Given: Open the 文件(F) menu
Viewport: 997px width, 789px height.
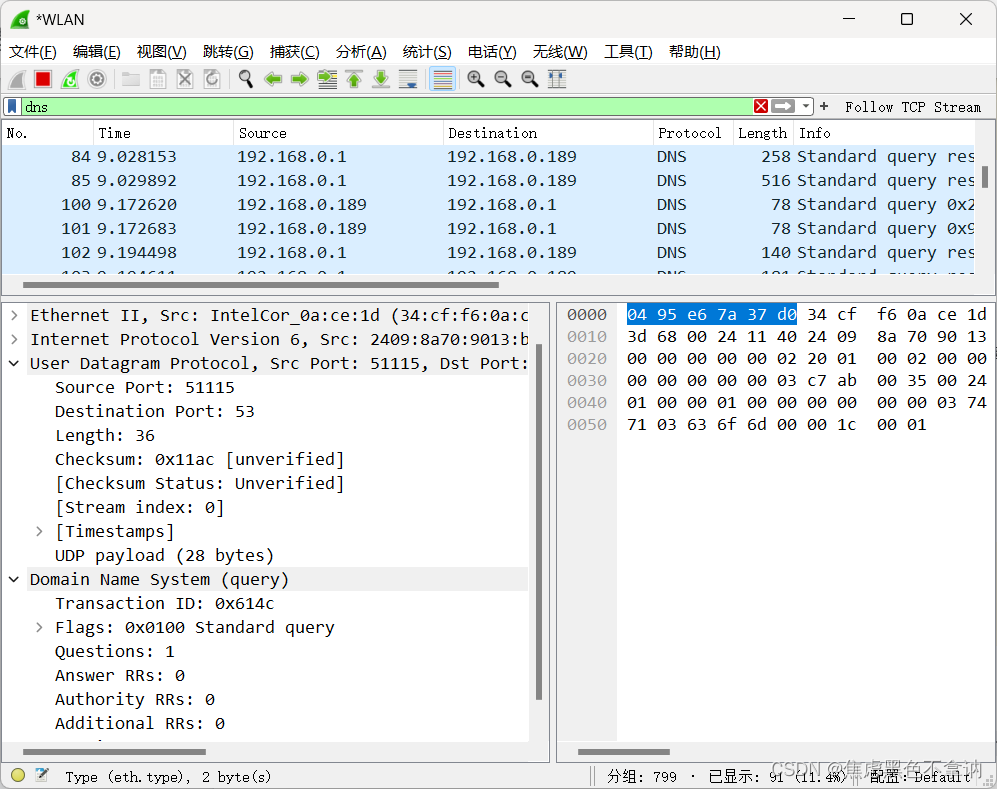Looking at the screenshot, I should tap(32, 52).
